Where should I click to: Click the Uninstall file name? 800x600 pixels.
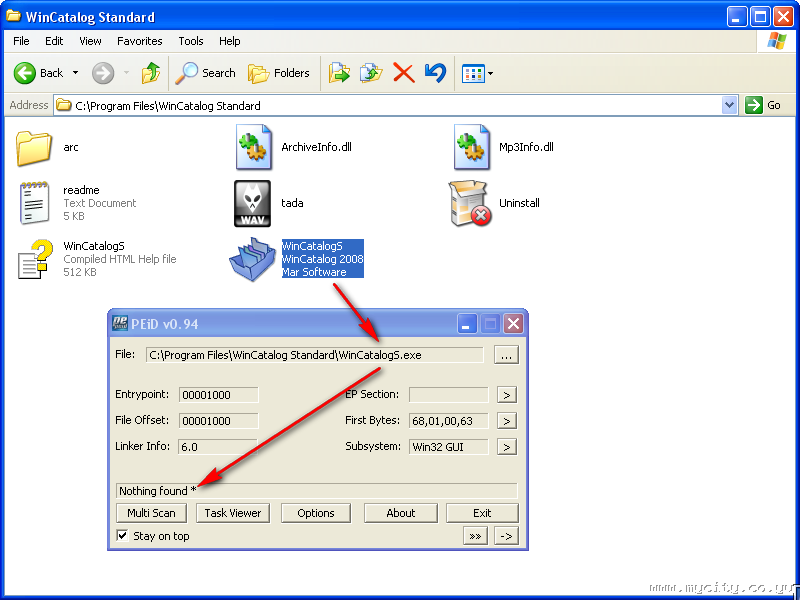(519, 203)
